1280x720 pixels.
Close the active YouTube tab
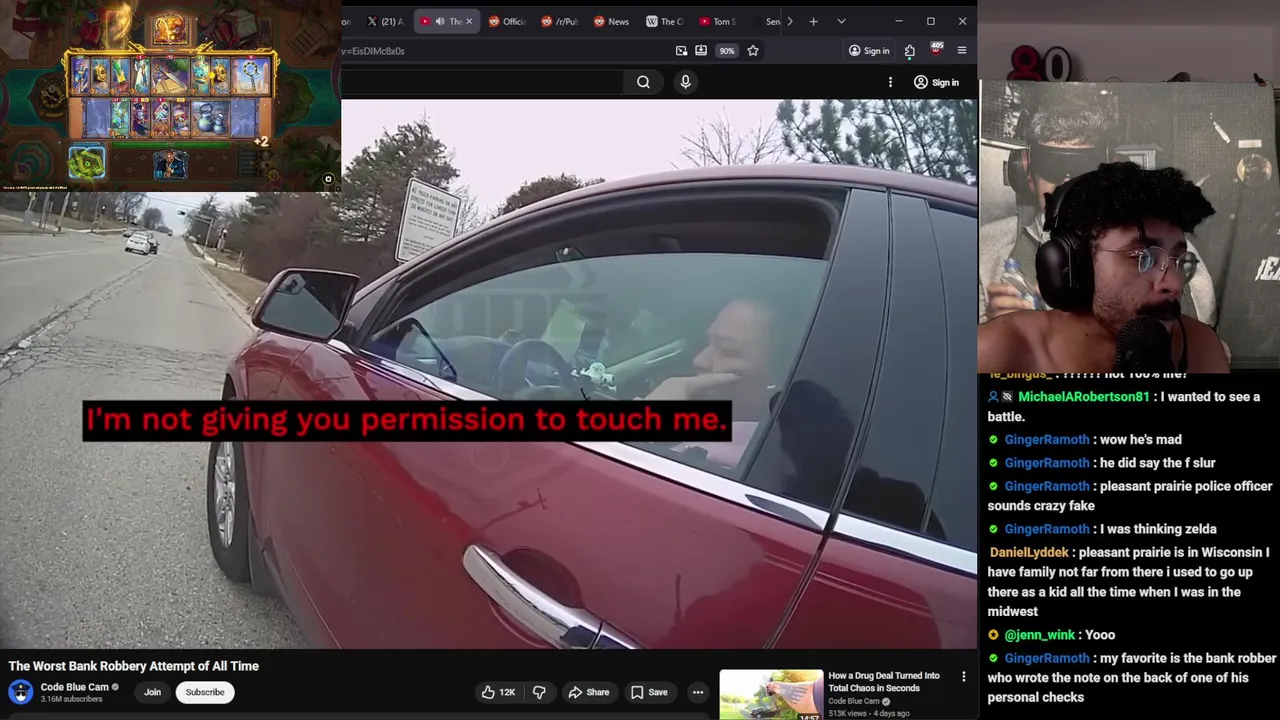click(x=468, y=21)
